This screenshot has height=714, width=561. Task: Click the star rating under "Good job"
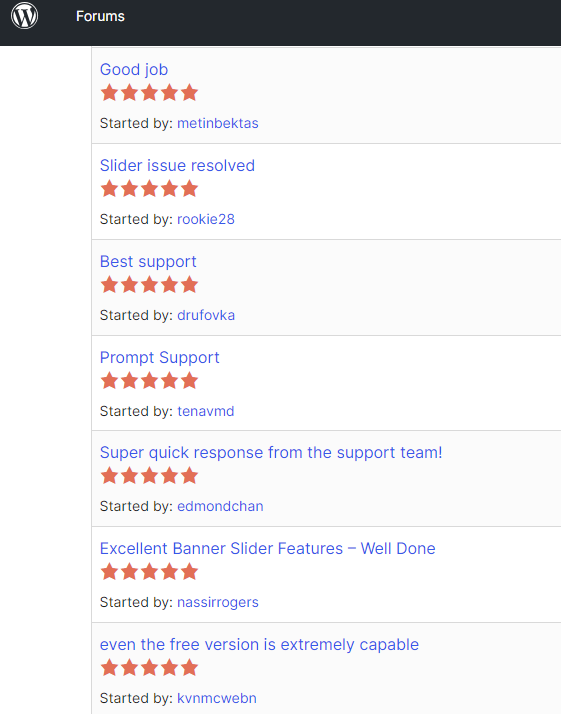pos(149,92)
